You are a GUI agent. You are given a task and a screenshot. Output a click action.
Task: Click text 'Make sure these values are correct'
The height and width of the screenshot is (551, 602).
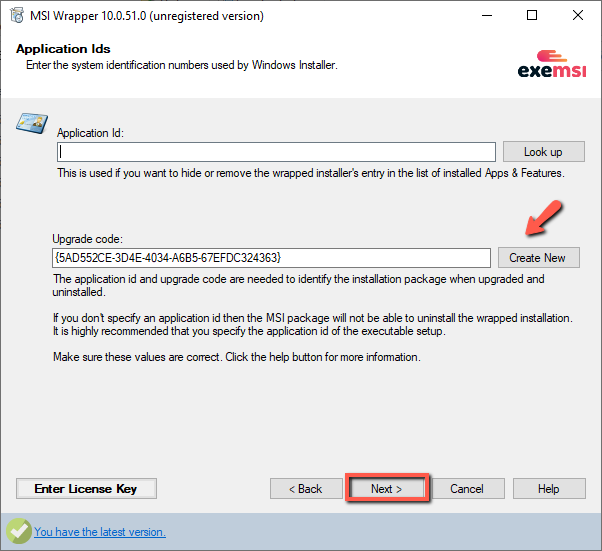click(137, 357)
